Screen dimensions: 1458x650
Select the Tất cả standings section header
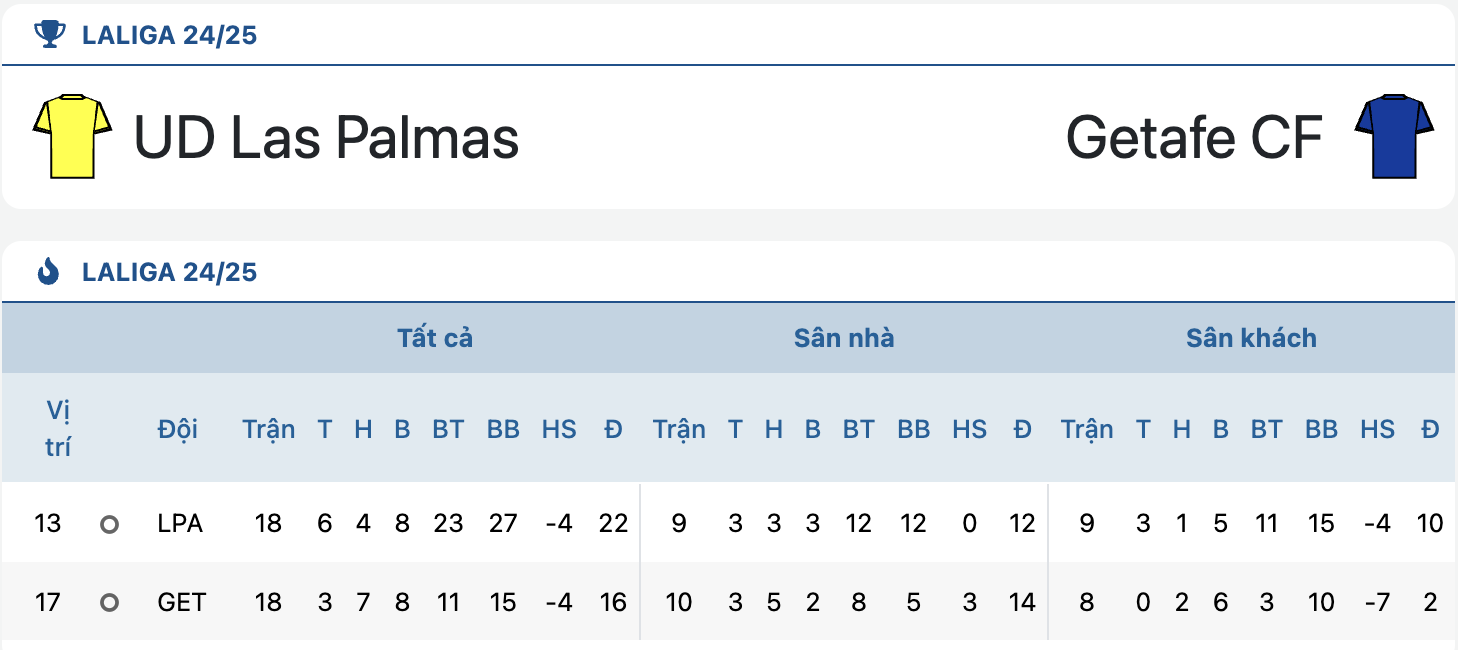(435, 338)
